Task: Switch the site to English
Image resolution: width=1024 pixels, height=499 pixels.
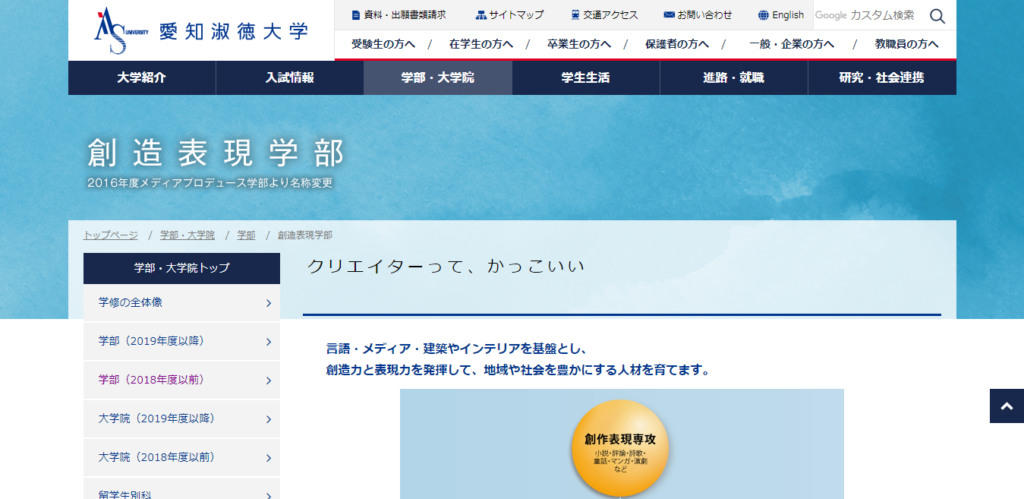Action: coord(788,15)
